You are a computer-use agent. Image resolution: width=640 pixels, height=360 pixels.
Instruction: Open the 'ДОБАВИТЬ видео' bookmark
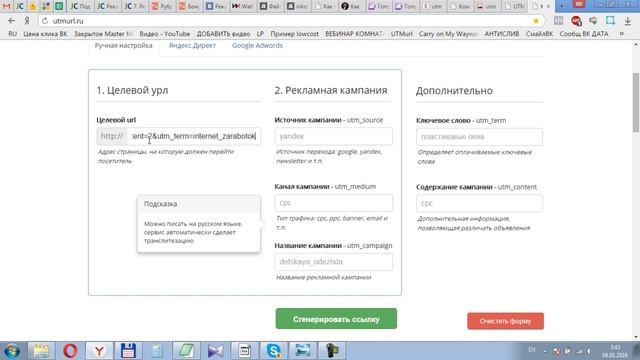point(223,34)
